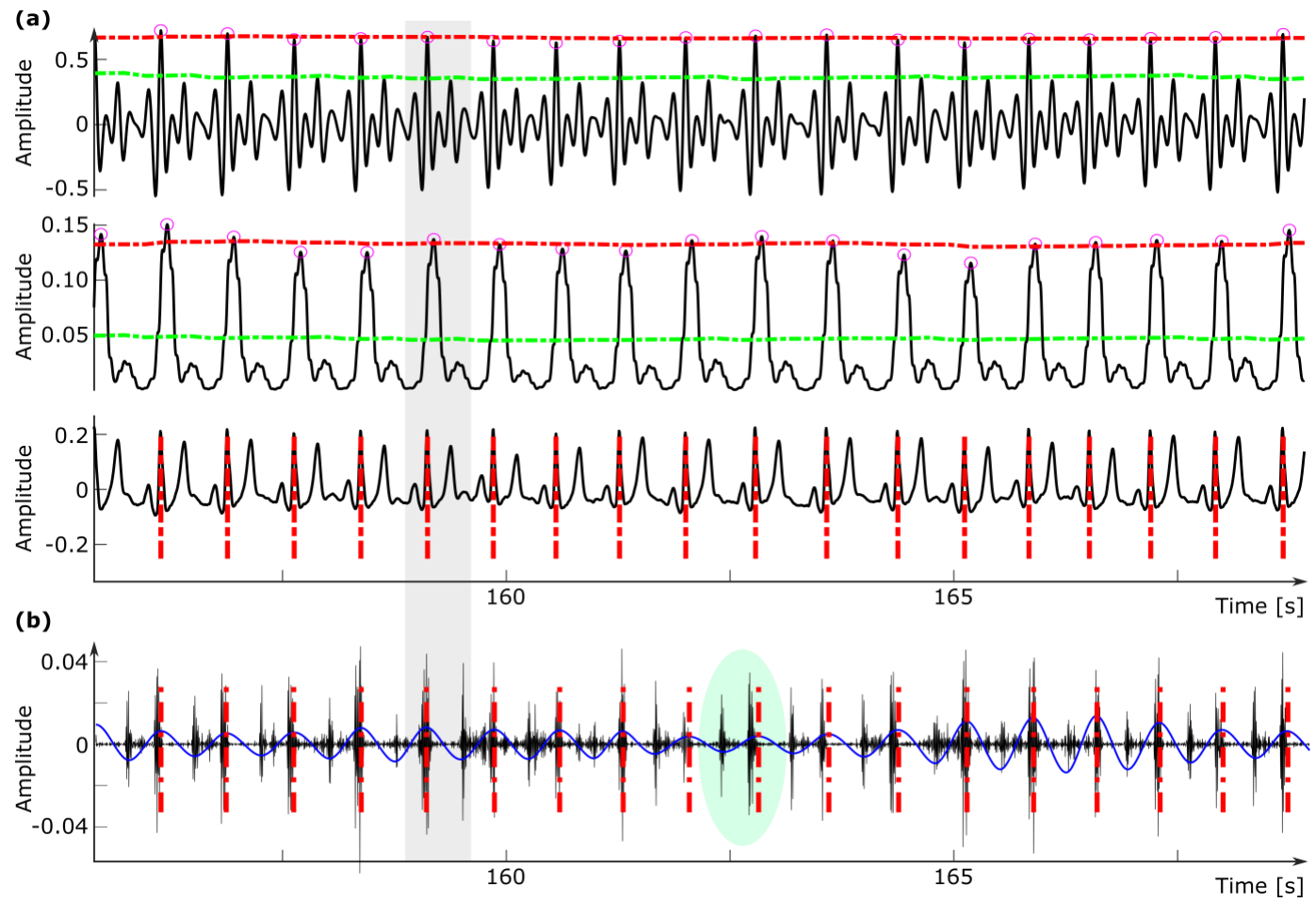Screen dimensions: 1316x902
Task: Select the first magenta peak circle in top plot
Action: (161, 31)
